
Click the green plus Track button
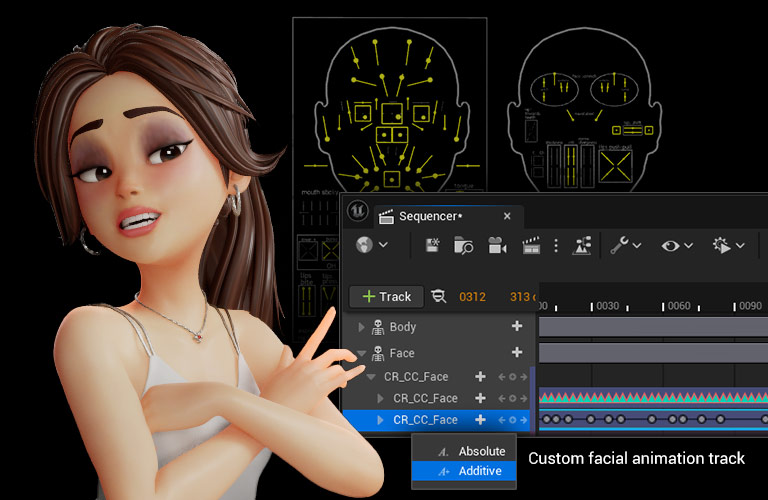[x=385, y=296]
